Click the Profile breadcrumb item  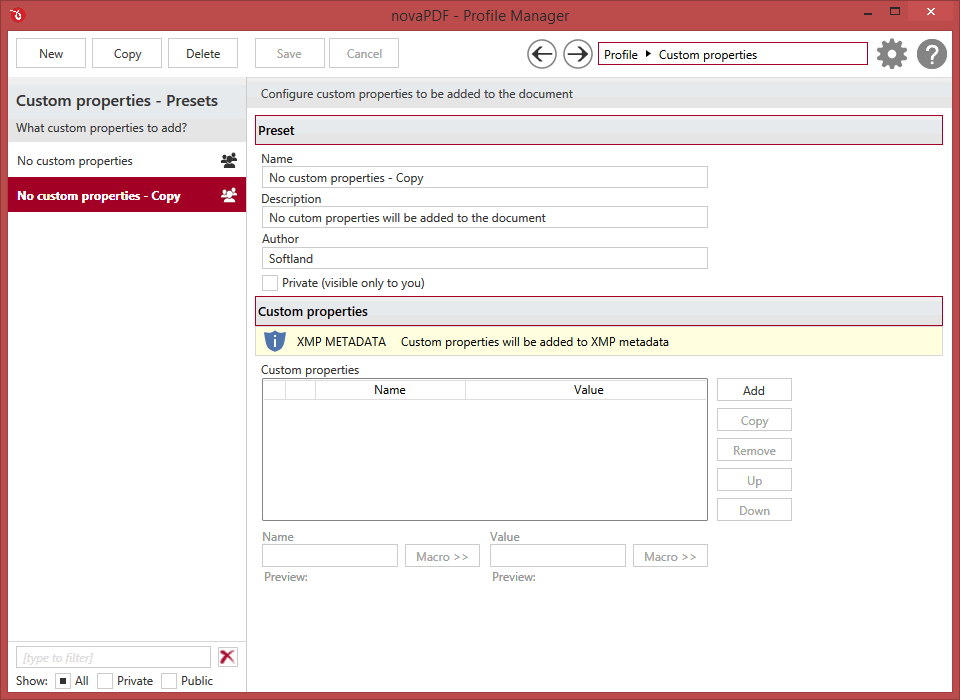tap(621, 55)
